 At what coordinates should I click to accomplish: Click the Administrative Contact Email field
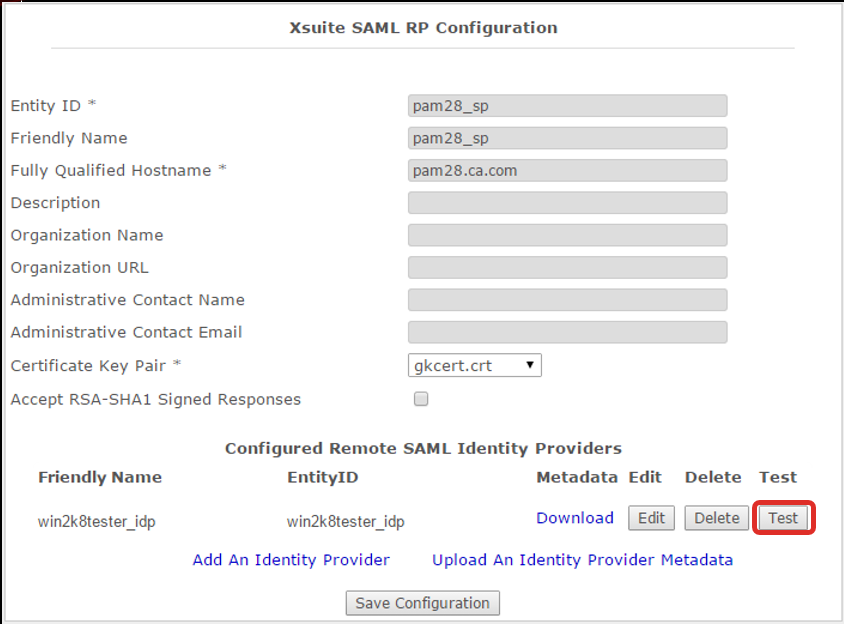tap(567, 332)
